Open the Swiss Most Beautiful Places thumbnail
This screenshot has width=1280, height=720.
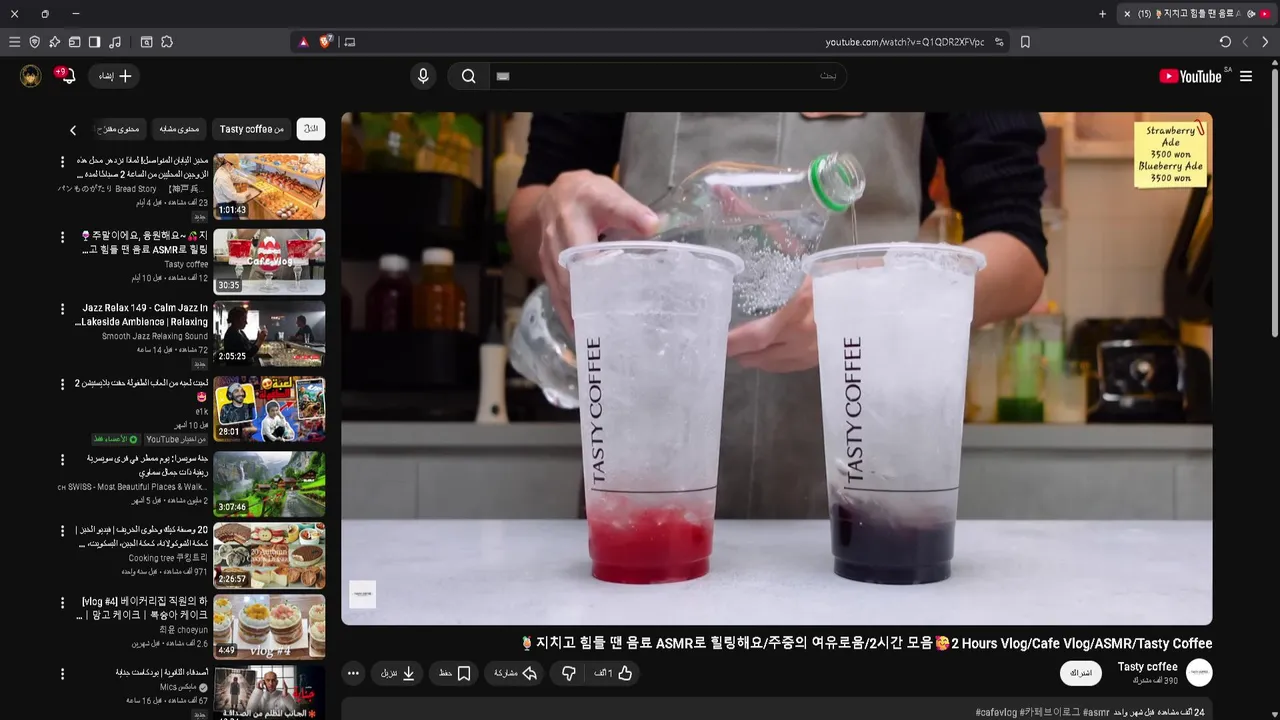(269, 483)
